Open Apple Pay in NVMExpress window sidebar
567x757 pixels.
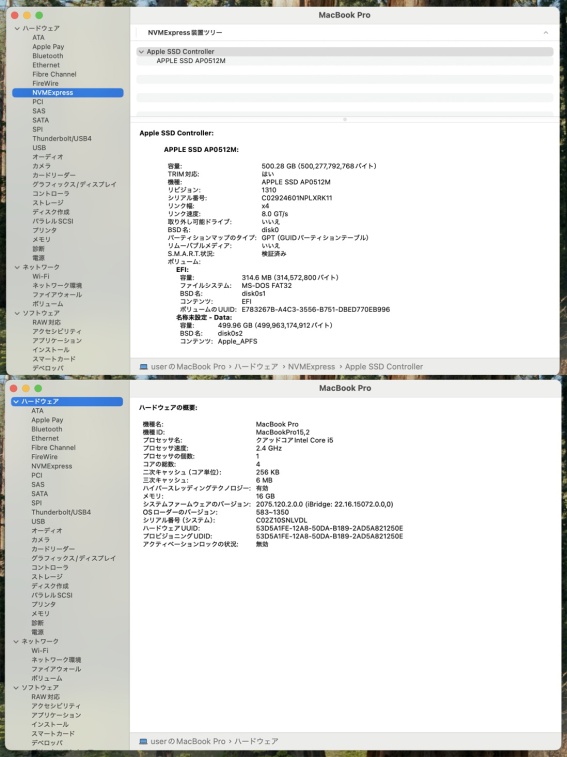coord(48,47)
